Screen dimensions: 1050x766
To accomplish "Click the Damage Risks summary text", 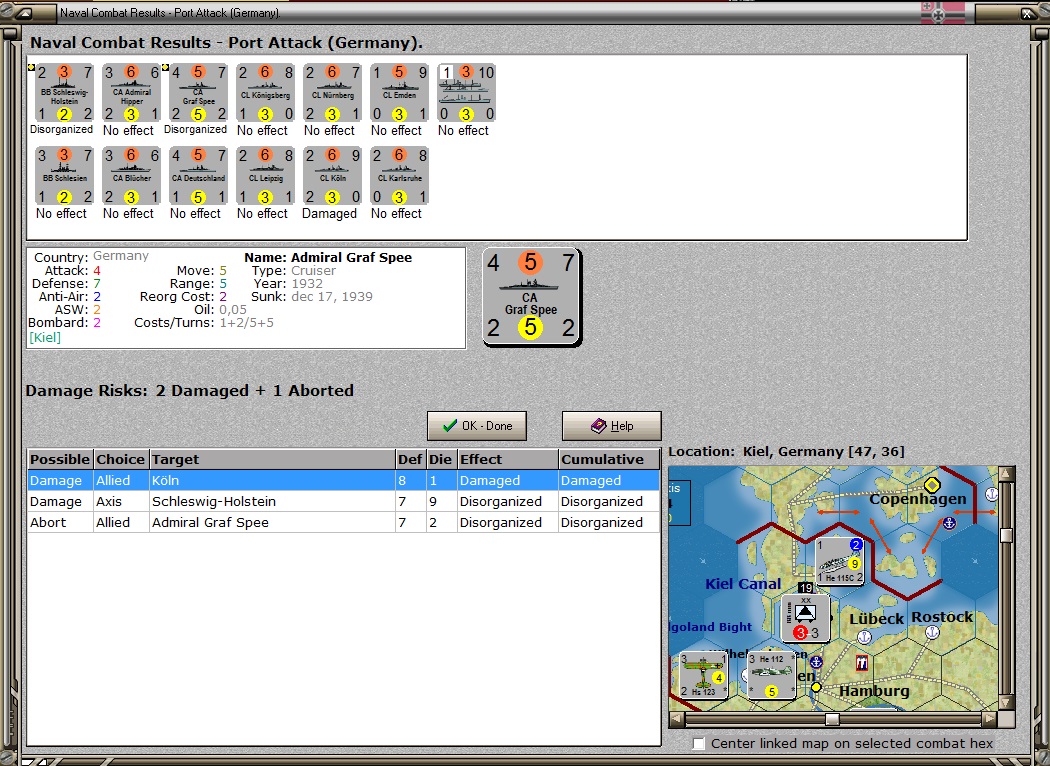I will point(190,390).
